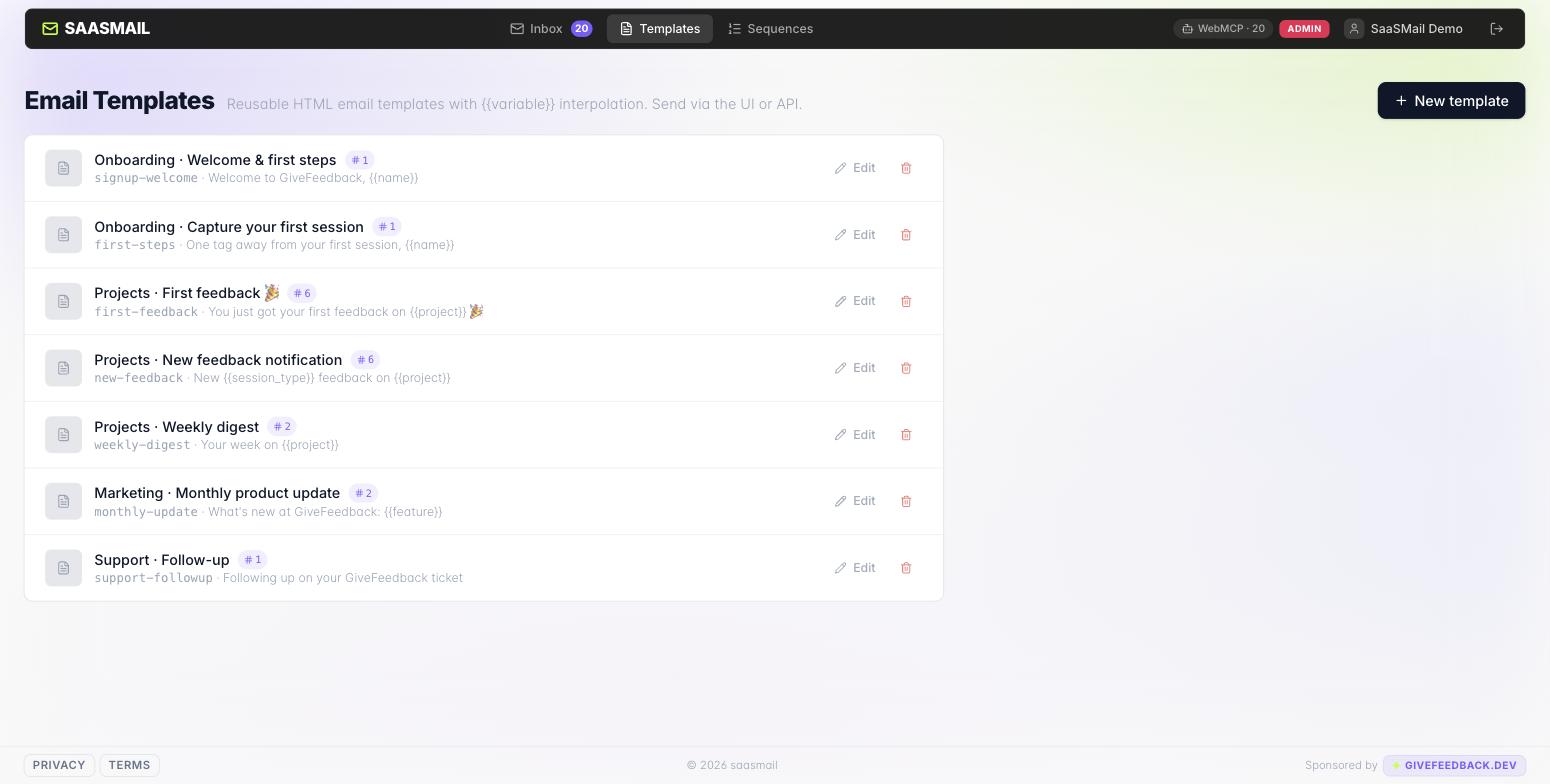The width and height of the screenshot is (1550, 784).
Task: Click the WebMCP · 20 badge
Action: [1223, 29]
